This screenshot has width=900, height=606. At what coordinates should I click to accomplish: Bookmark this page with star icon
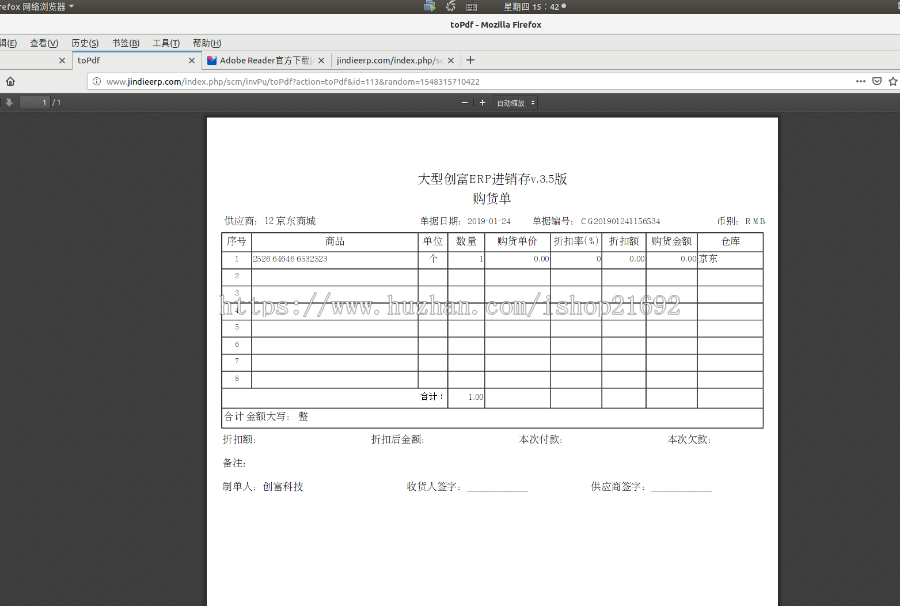point(893,81)
